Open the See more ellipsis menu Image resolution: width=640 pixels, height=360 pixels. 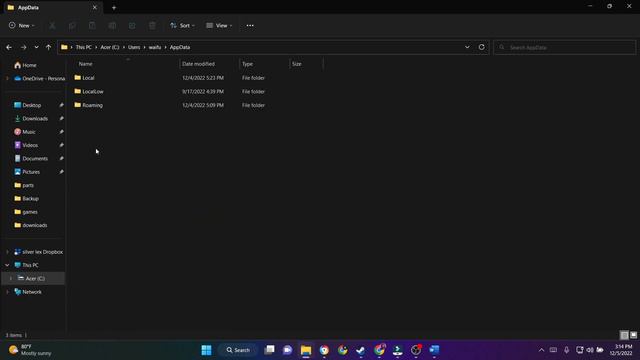click(250, 25)
